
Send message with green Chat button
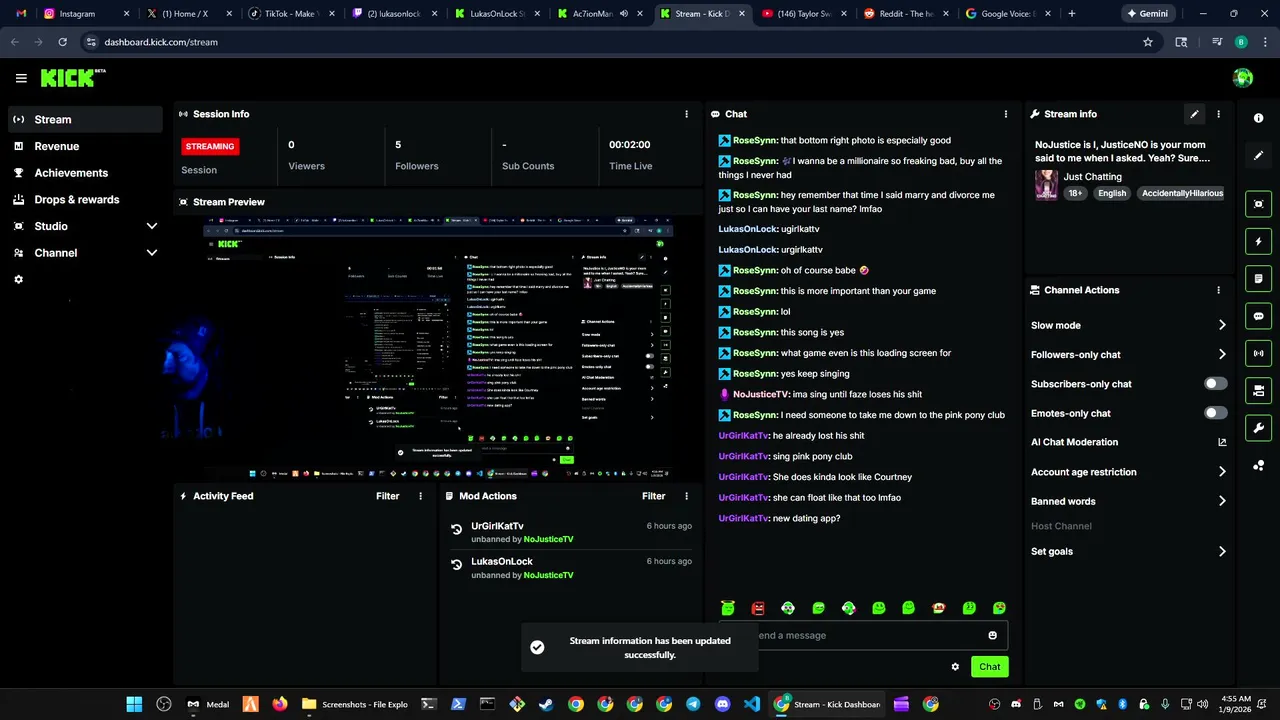coord(989,667)
